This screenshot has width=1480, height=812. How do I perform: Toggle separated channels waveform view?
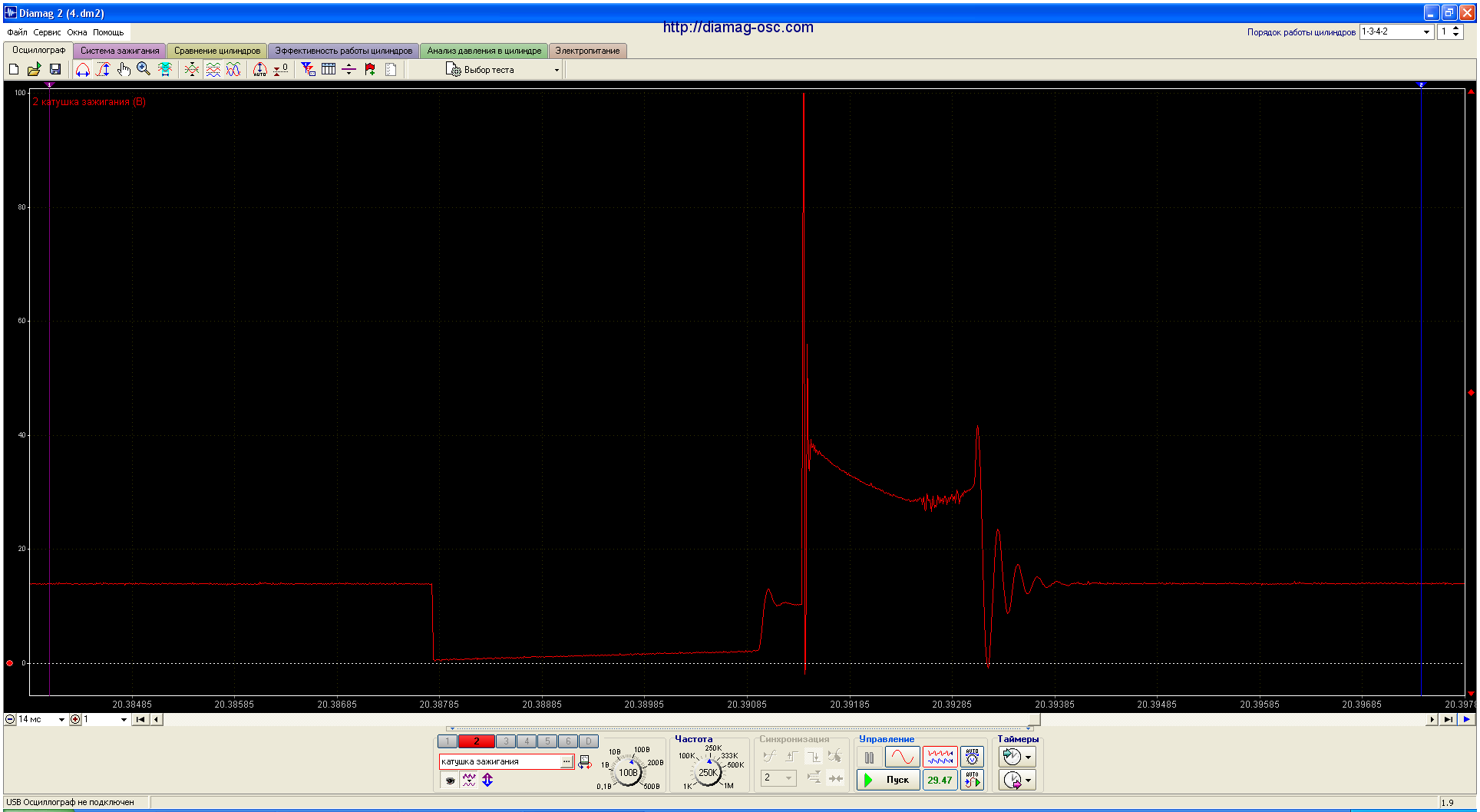(213, 69)
